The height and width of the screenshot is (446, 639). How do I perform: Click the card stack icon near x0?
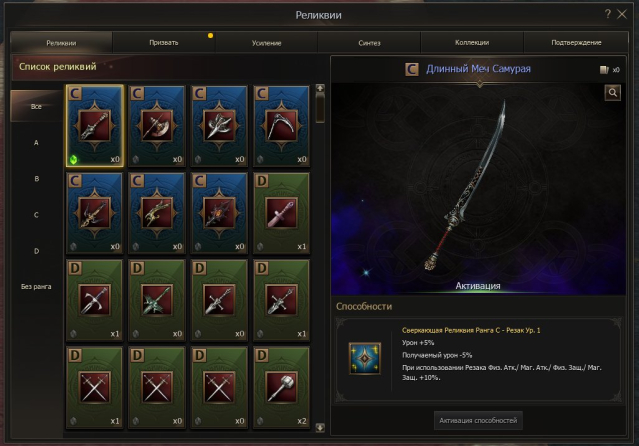(604, 70)
